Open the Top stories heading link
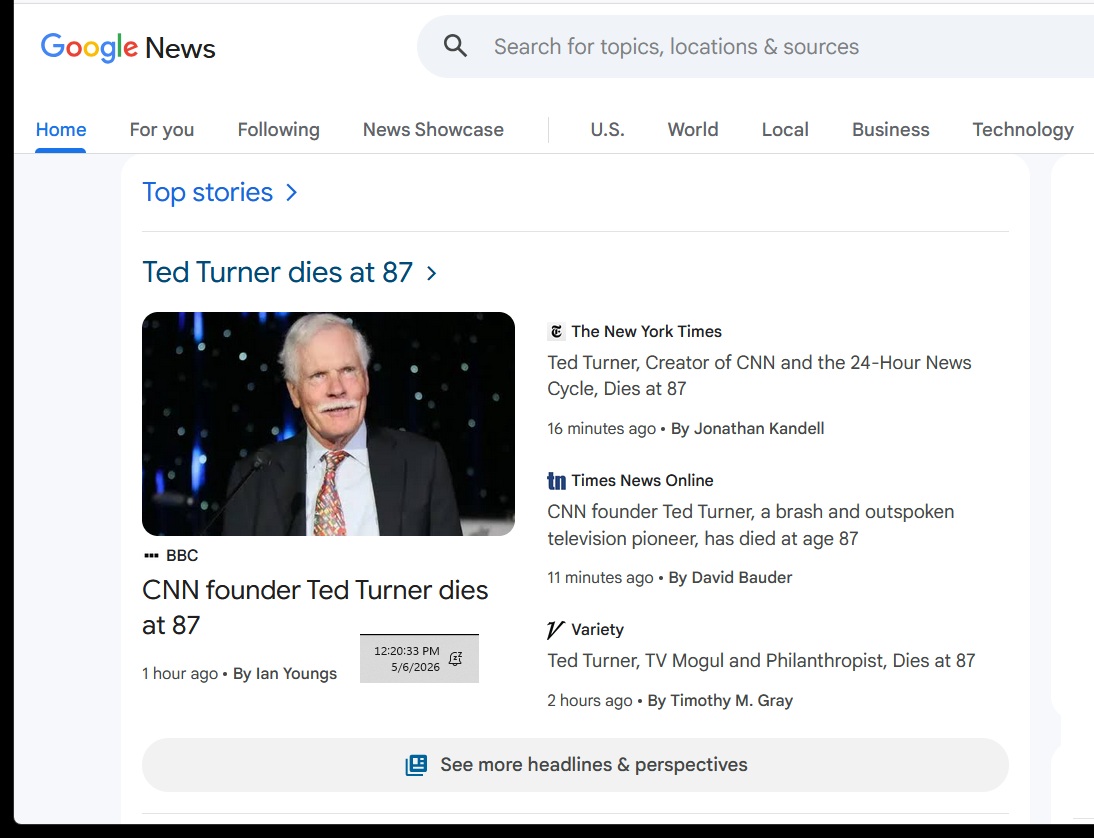The width and height of the screenshot is (1094, 838). pos(207,192)
